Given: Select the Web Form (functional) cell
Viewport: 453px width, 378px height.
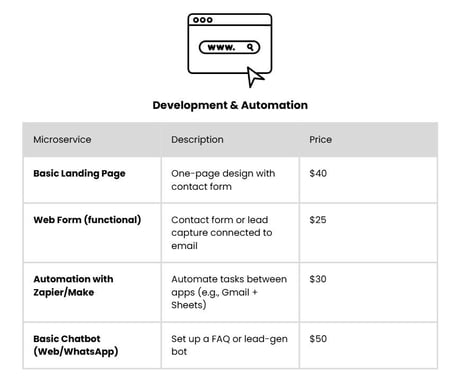Looking at the screenshot, I should tap(92, 233).
